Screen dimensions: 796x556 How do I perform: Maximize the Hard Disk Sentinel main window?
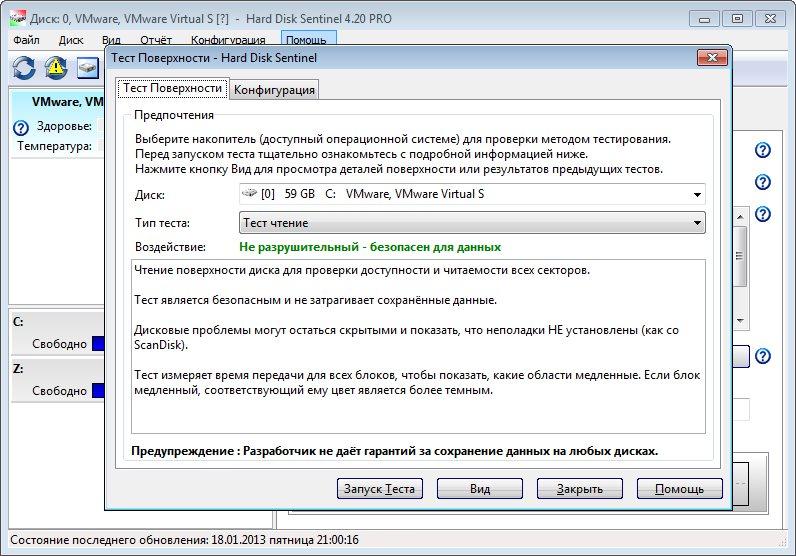tap(737, 19)
